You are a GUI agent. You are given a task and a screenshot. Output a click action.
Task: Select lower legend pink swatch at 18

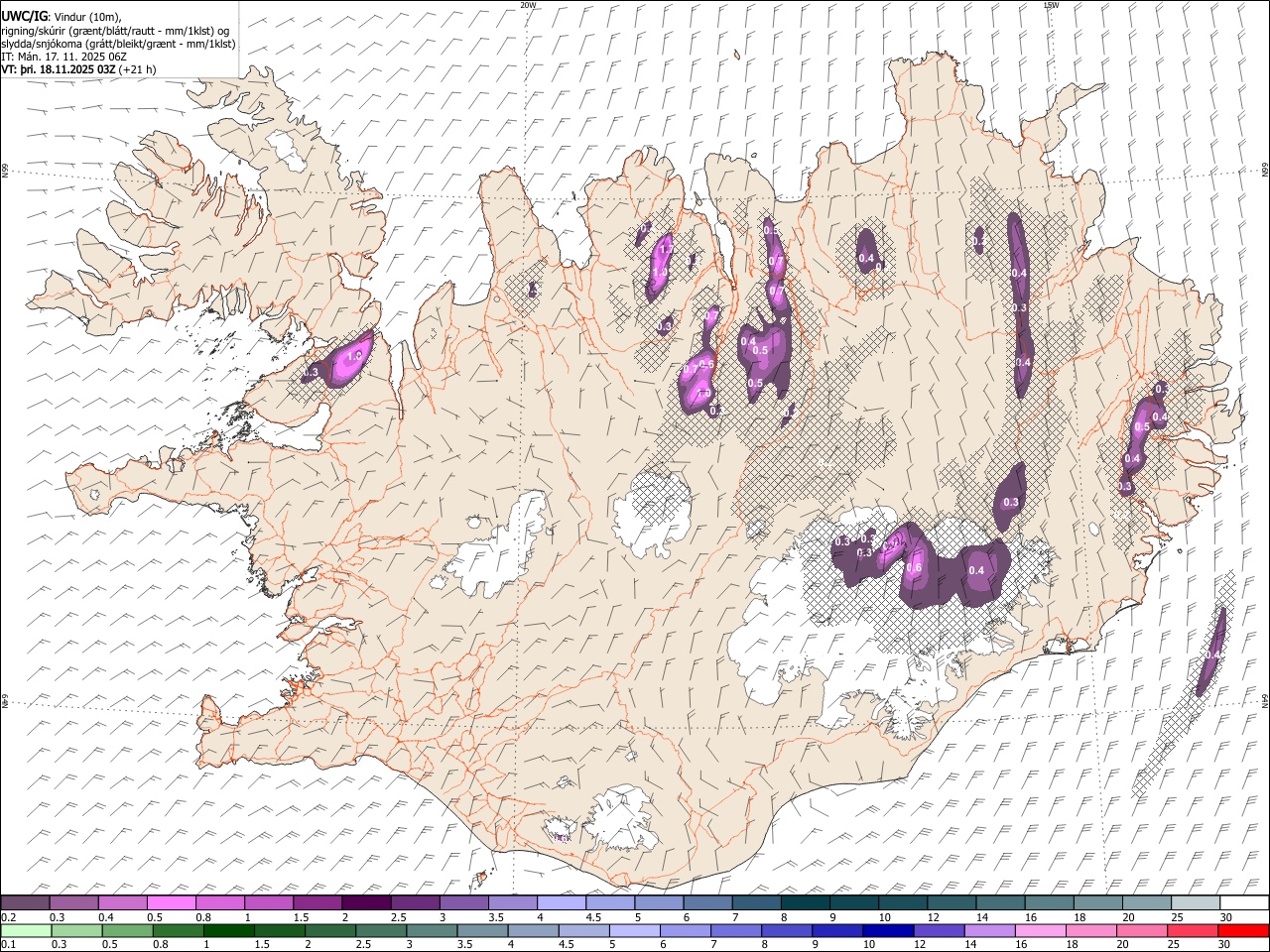pyautogui.click(x=1090, y=930)
